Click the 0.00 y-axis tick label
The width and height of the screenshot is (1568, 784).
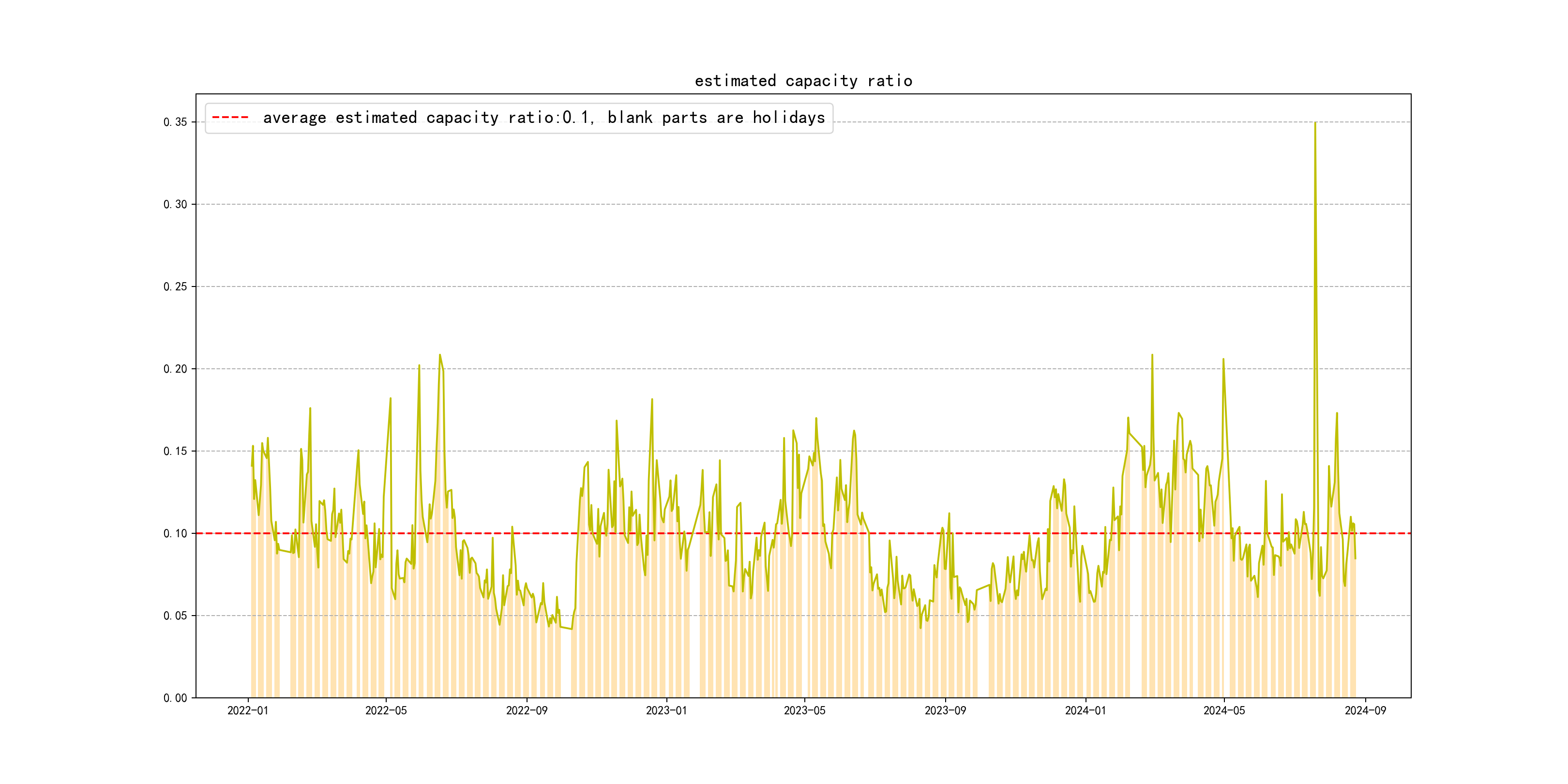[175, 698]
